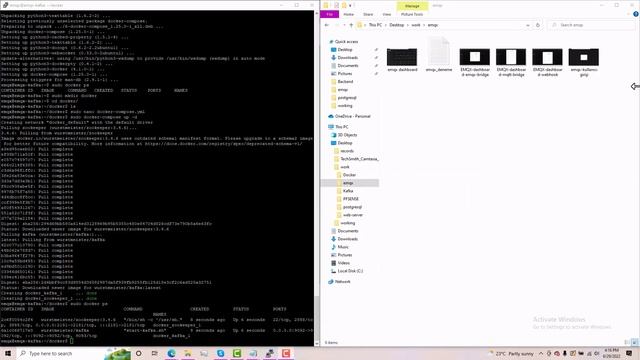Open the Share ribbon tab
Image resolution: width=640 pixels, height=360 pixels.
coord(368,14)
